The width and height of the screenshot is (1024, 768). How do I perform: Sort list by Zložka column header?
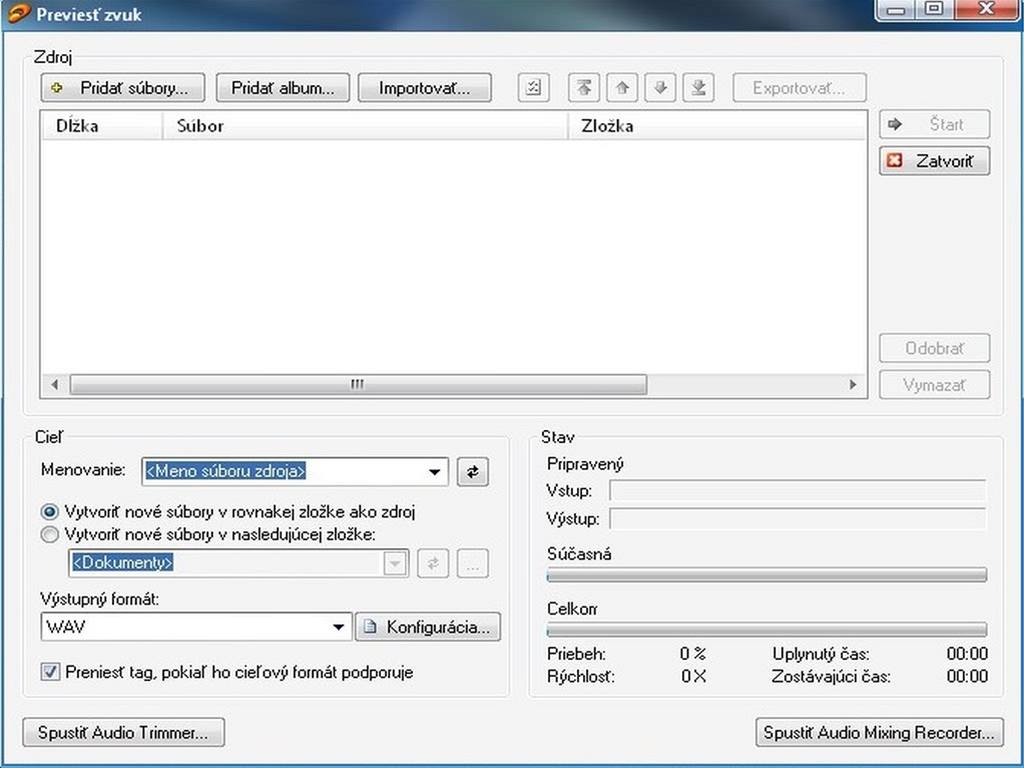pos(716,125)
